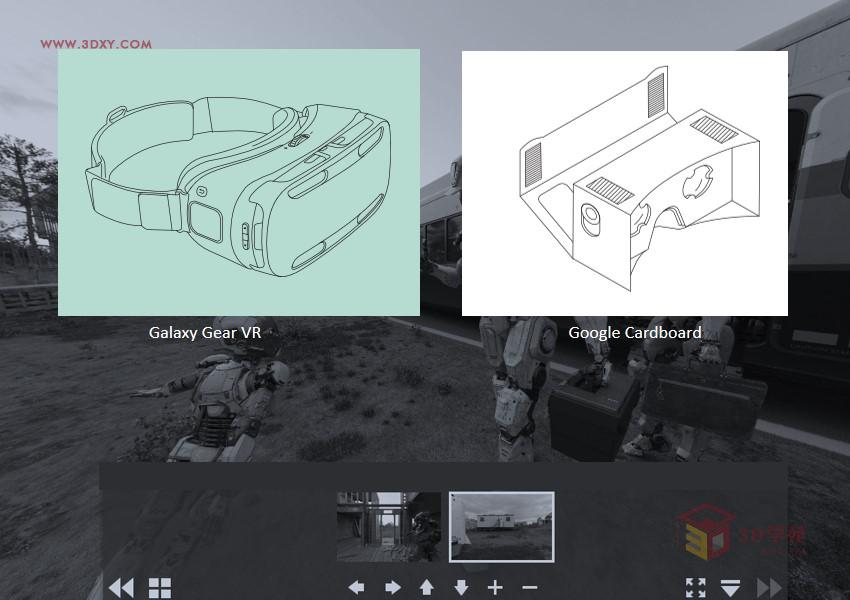Select the Google Cardboard headset option
The width and height of the screenshot is (850, 600).
(x=624, y=182)
